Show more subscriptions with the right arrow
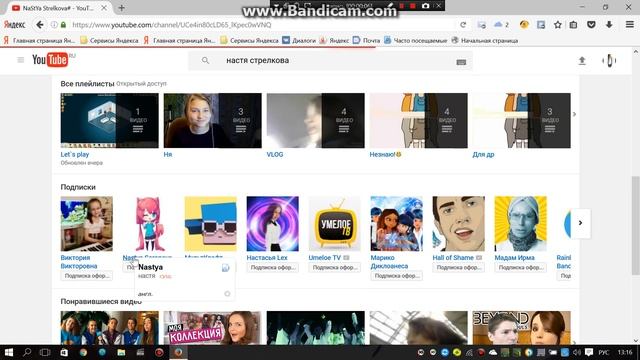The height and width of the screenshot is (360, 640). [x=580, y=223]
